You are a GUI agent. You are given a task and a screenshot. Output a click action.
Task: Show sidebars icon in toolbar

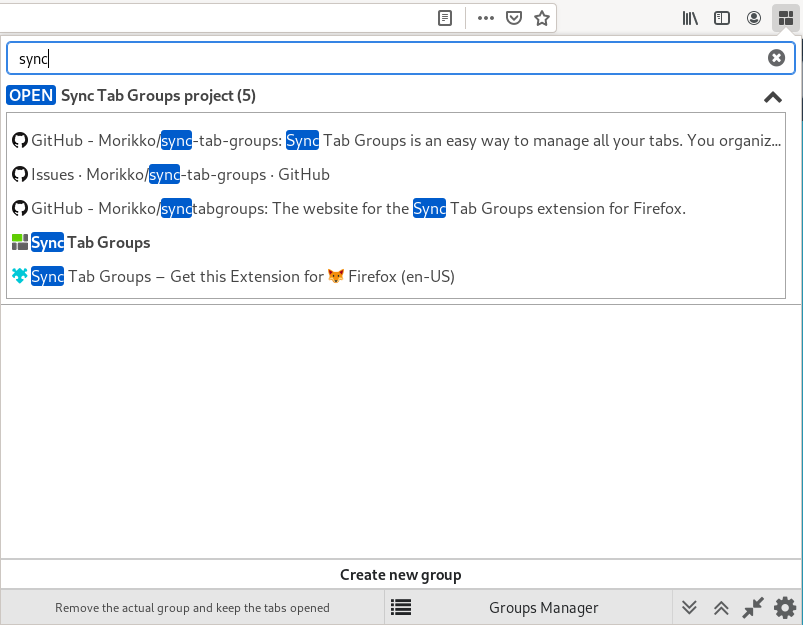[722, 18]
